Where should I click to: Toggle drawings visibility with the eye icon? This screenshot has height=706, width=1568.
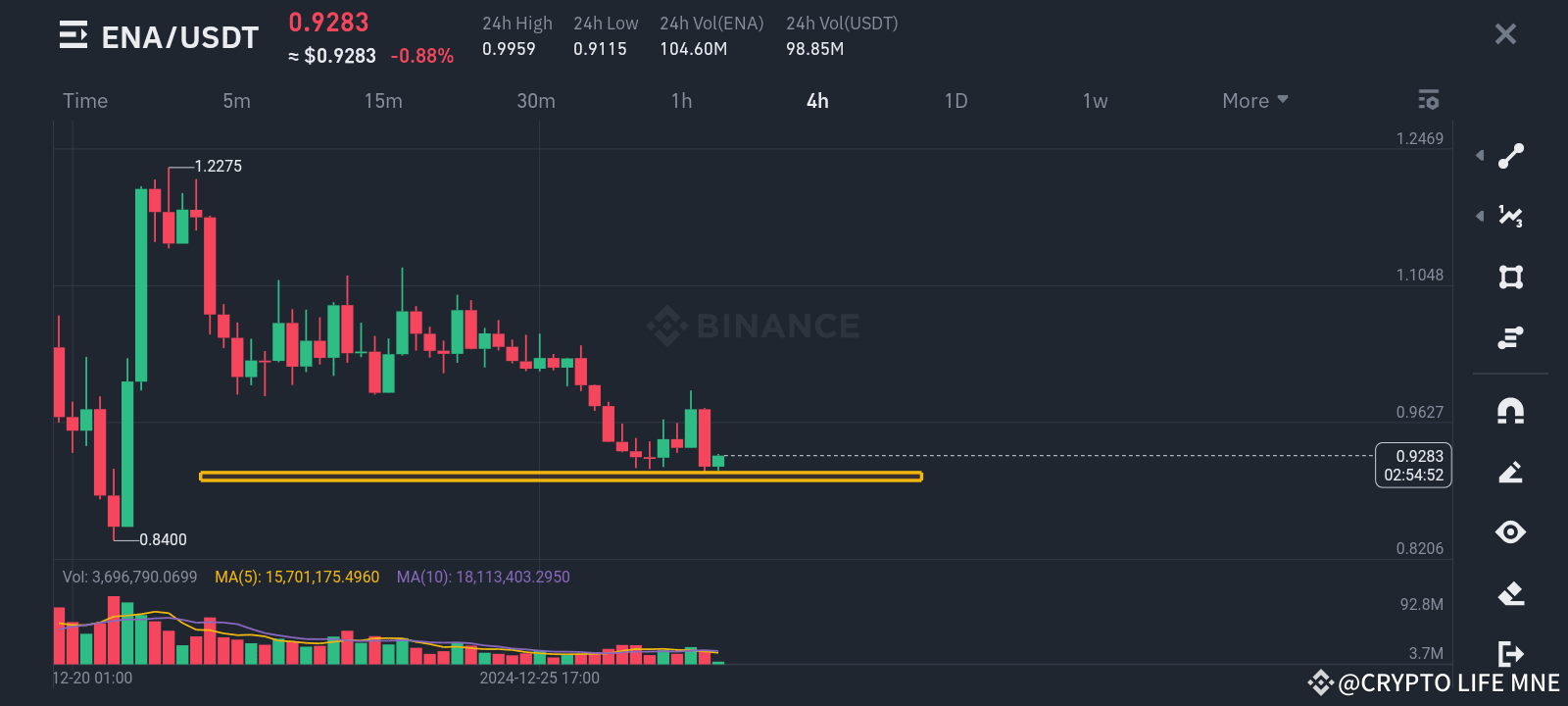click(1510, 530)
